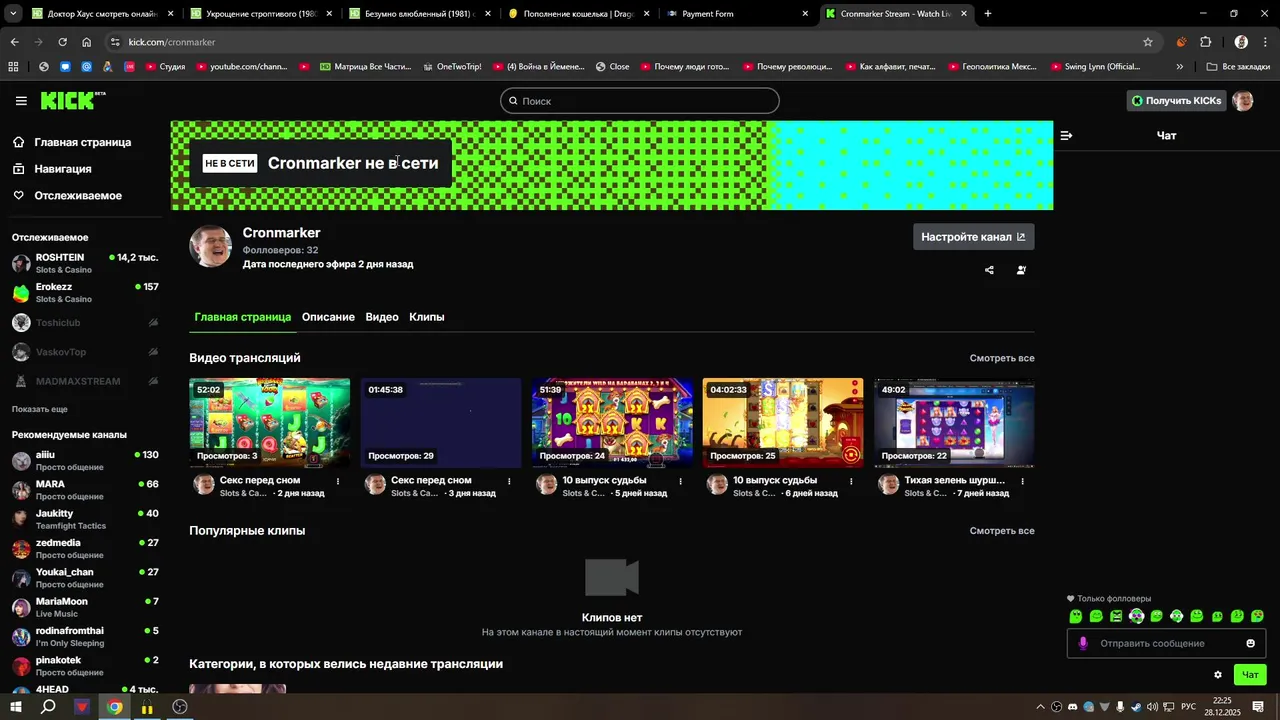
Task: Open options for the 3 дня назад video
Action: (509, 481)
